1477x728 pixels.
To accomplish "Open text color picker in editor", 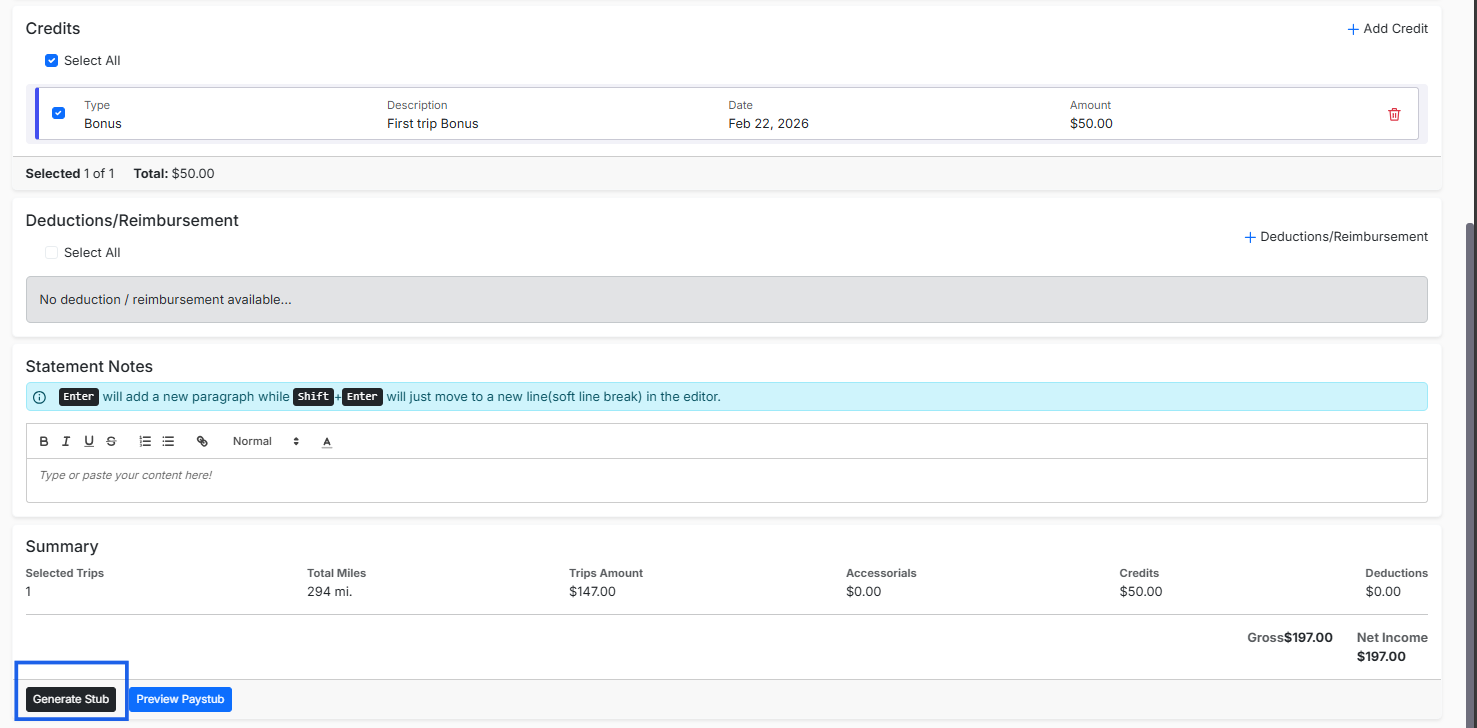I will pyautogui.click(x=327, y=441).
